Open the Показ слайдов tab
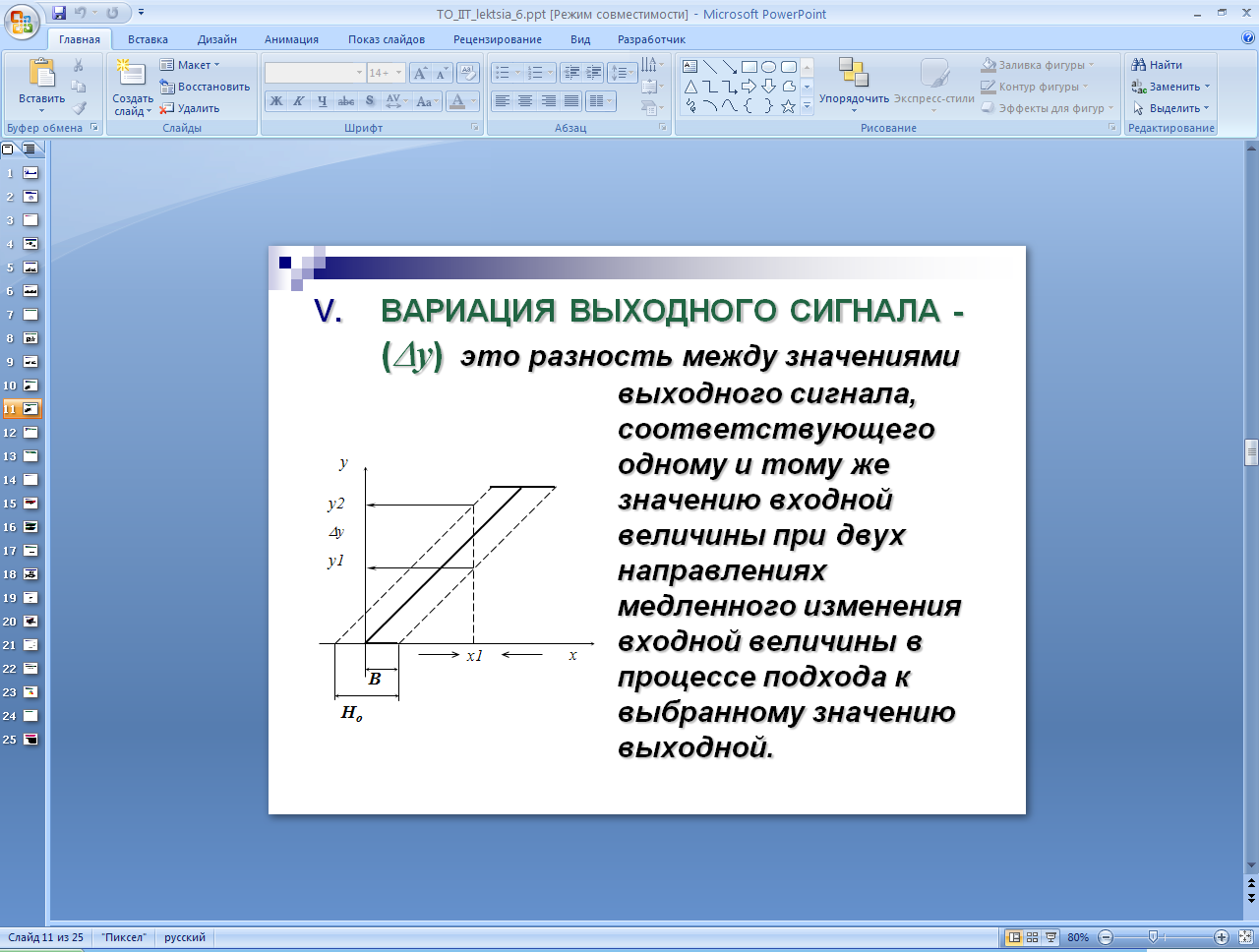This screenshot has width=1259, height=952. tap(387, 39)
